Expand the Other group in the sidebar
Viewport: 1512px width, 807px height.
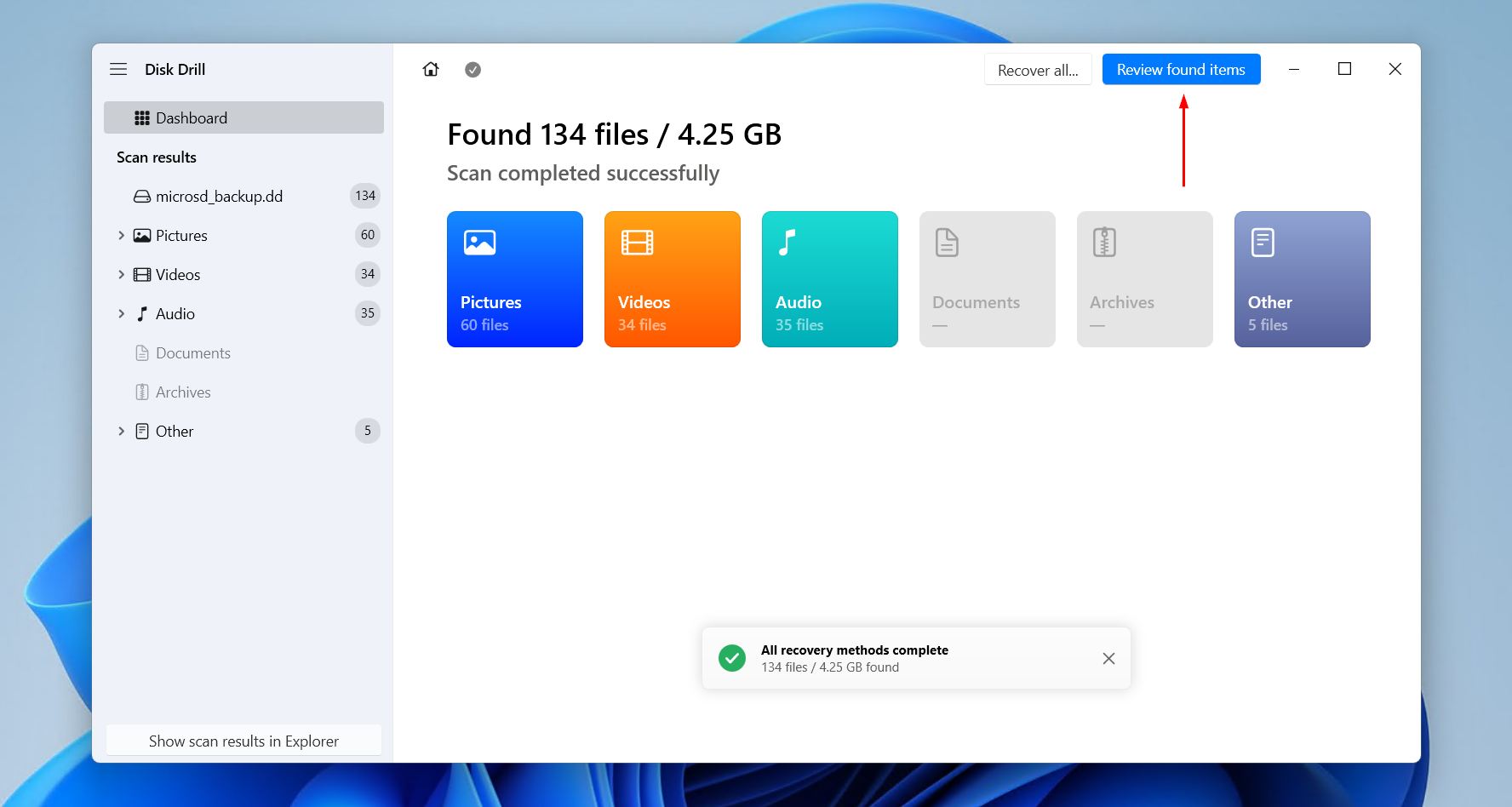(121, 431)
